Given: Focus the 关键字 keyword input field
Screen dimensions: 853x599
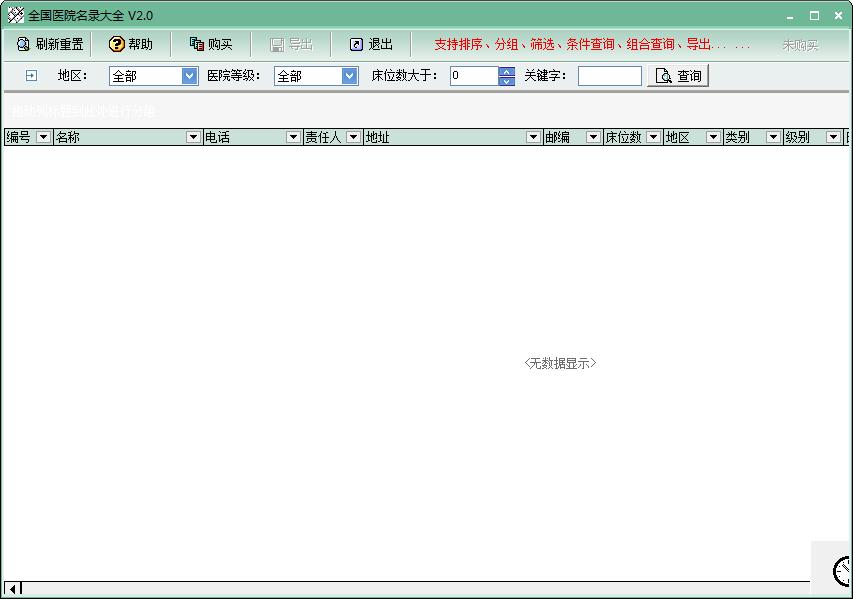Looking at the screenshot, I should pos(609,76).
